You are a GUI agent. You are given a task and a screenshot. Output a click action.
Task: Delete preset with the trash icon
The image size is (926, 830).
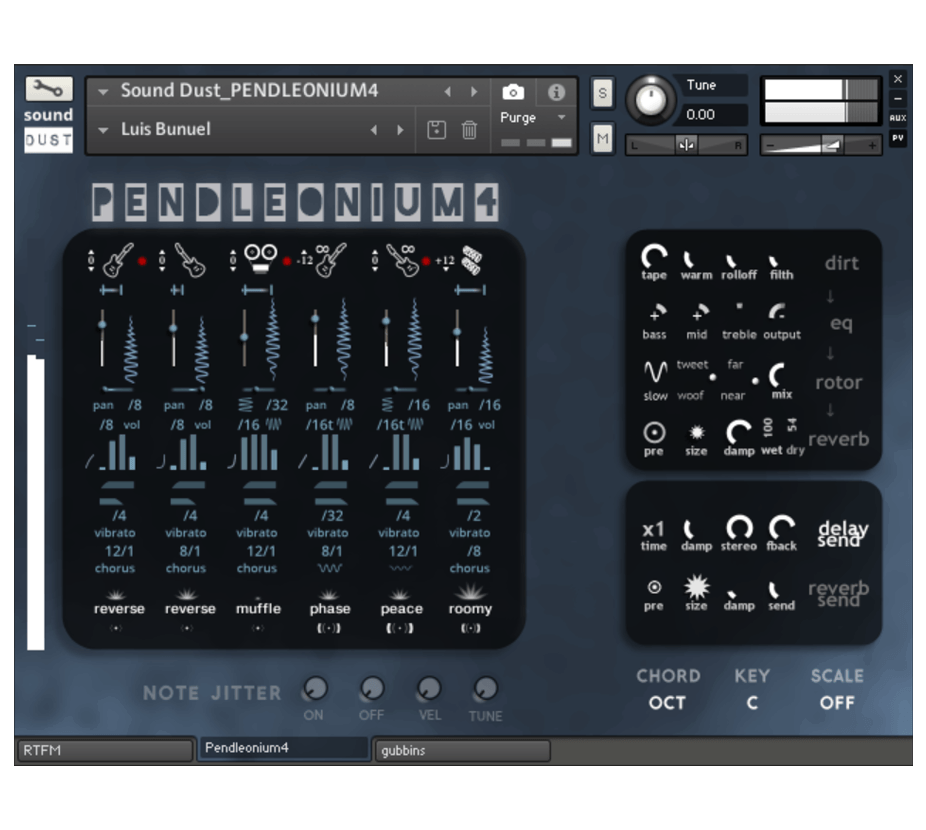(469, 130)
